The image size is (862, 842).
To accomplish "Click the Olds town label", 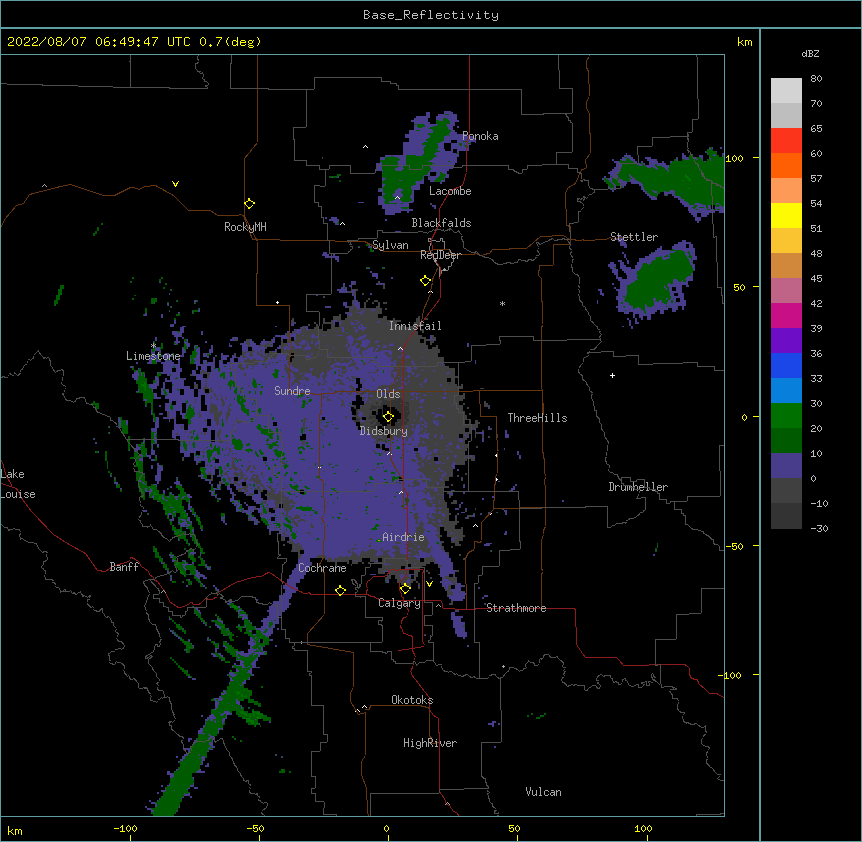I will click(388, 394).
